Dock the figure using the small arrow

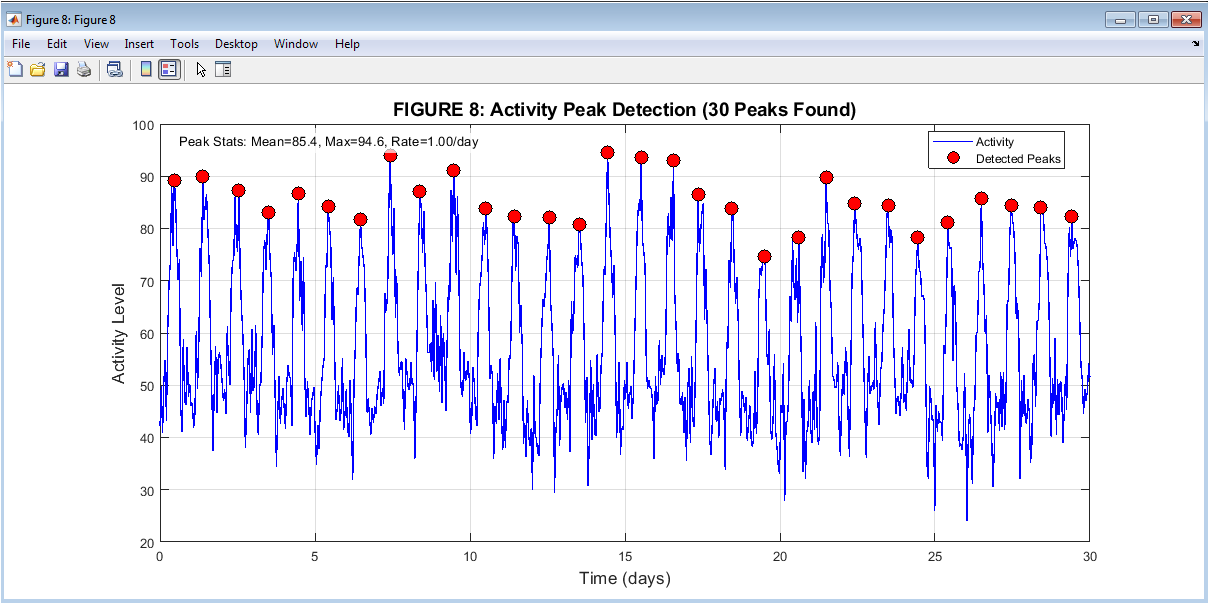pos(1196,44)
